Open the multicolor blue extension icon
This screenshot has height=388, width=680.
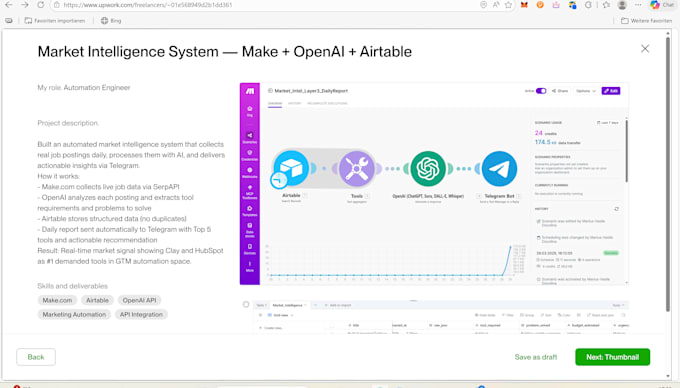pyautogui.click(x=572, y=5)
